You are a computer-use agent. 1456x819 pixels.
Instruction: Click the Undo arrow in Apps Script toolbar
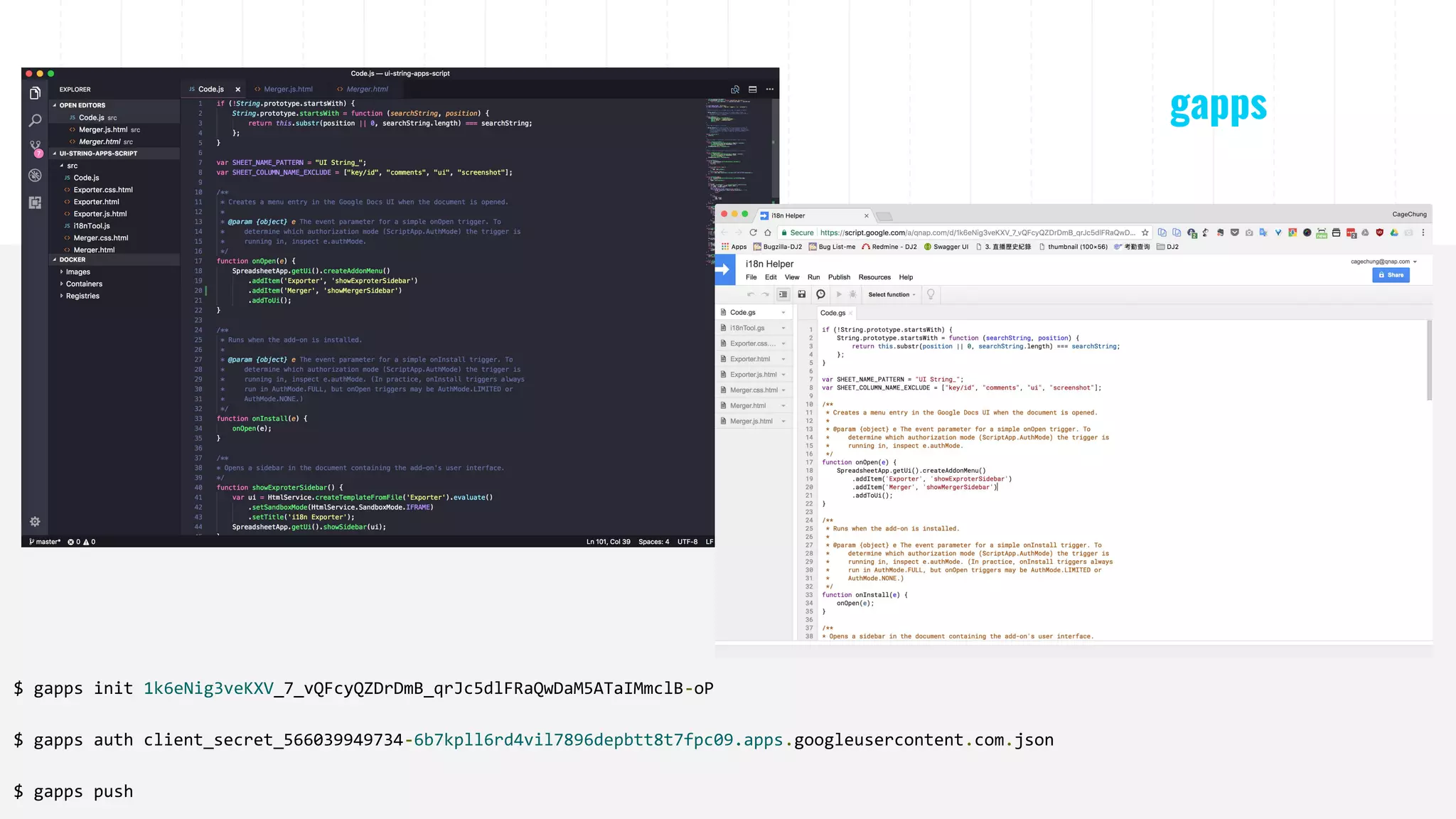pyautogui.click(x=751, y=294)
